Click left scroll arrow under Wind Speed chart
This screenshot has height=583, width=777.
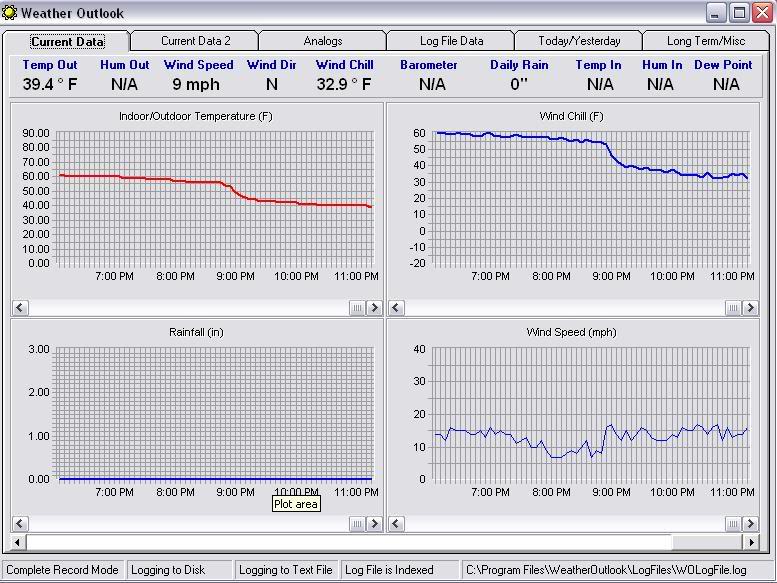(x=396, y=524)
